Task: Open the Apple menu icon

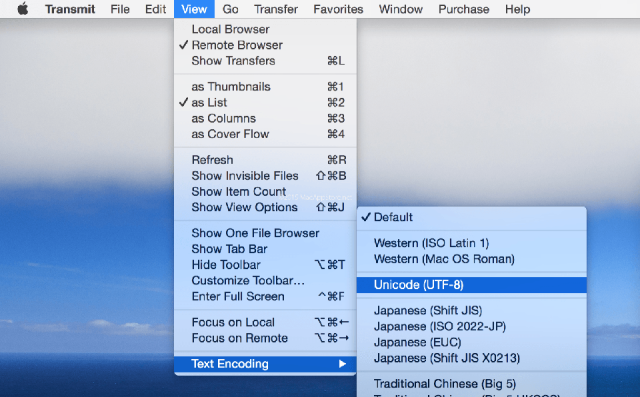Action: tap(23, 9)
